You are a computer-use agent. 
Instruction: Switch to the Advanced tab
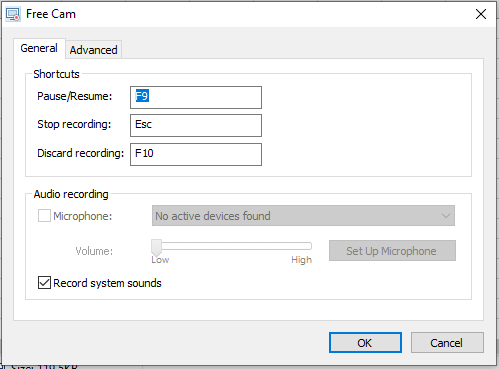click(94, 50)
